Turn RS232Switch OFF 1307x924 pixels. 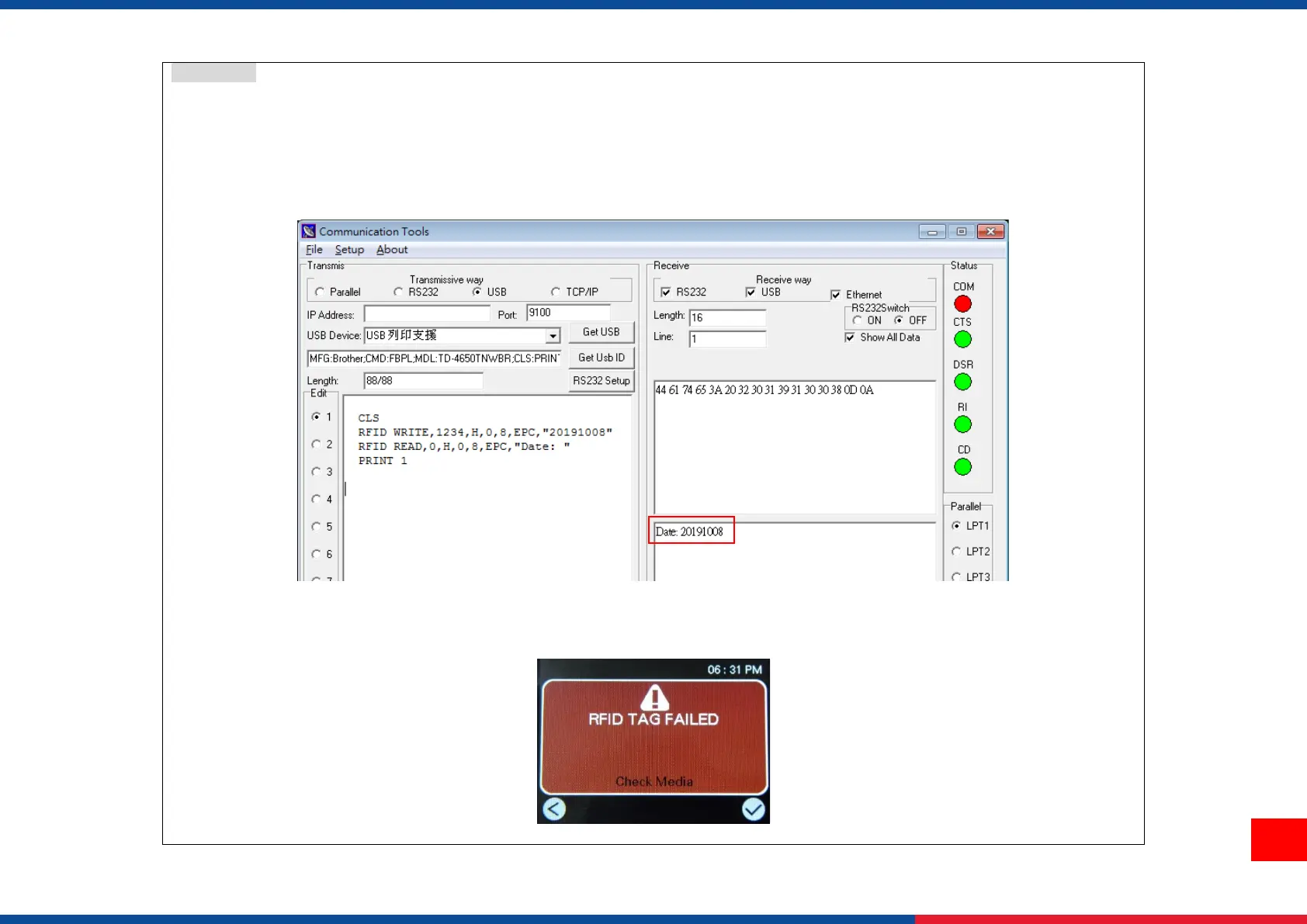899,320
